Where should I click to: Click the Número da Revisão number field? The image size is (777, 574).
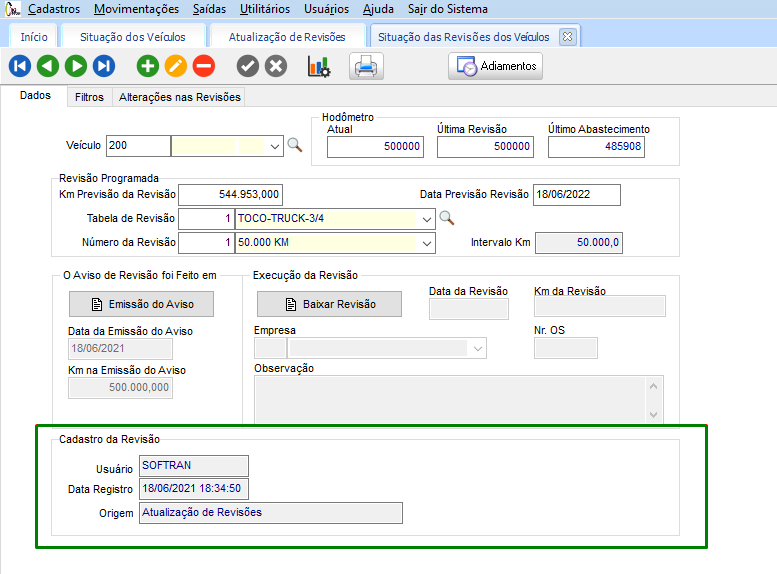click(x=206, y=243)
